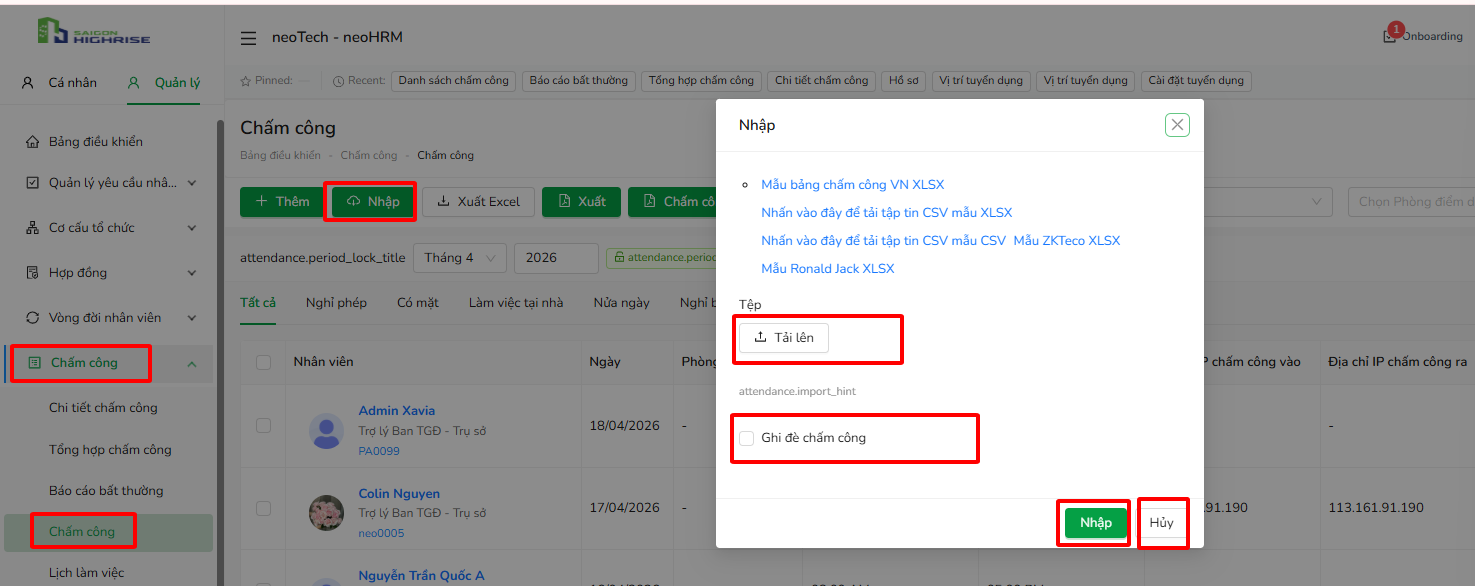Click the Cơ cấu tổ chức hierarchy icon
The height and width of the screenshot is (586, 1475).
coord(32,228)
